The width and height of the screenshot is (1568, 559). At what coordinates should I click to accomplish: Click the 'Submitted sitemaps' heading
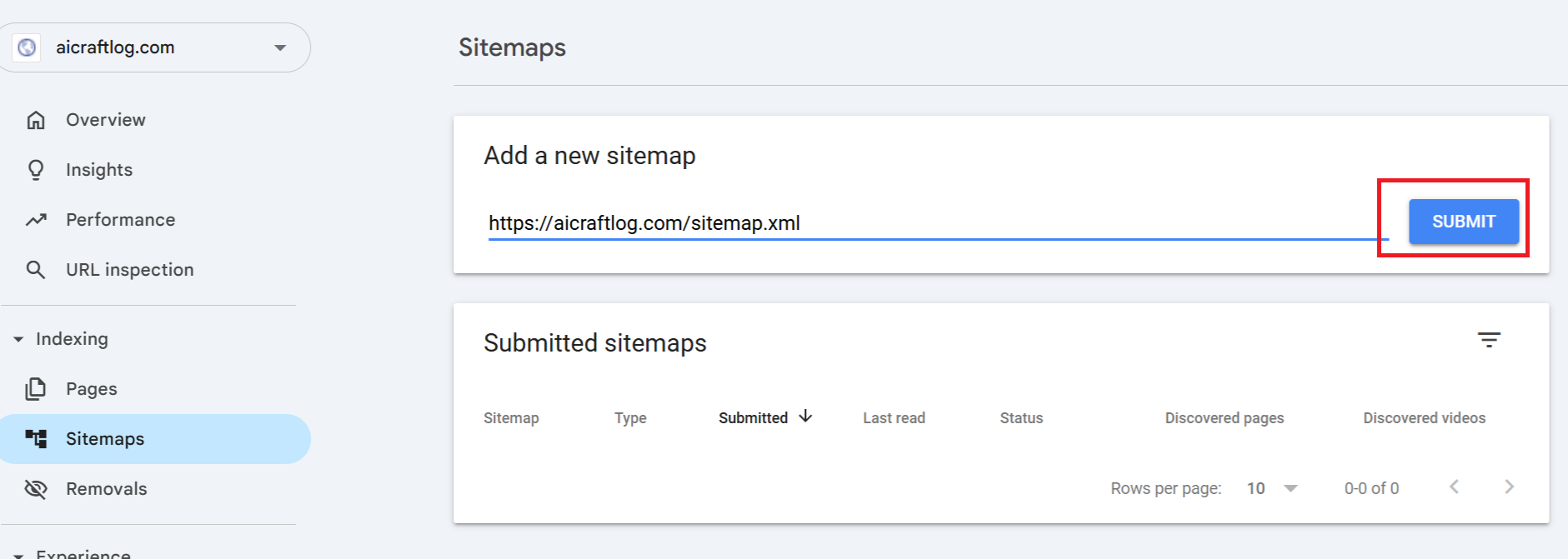click(595, 343)
